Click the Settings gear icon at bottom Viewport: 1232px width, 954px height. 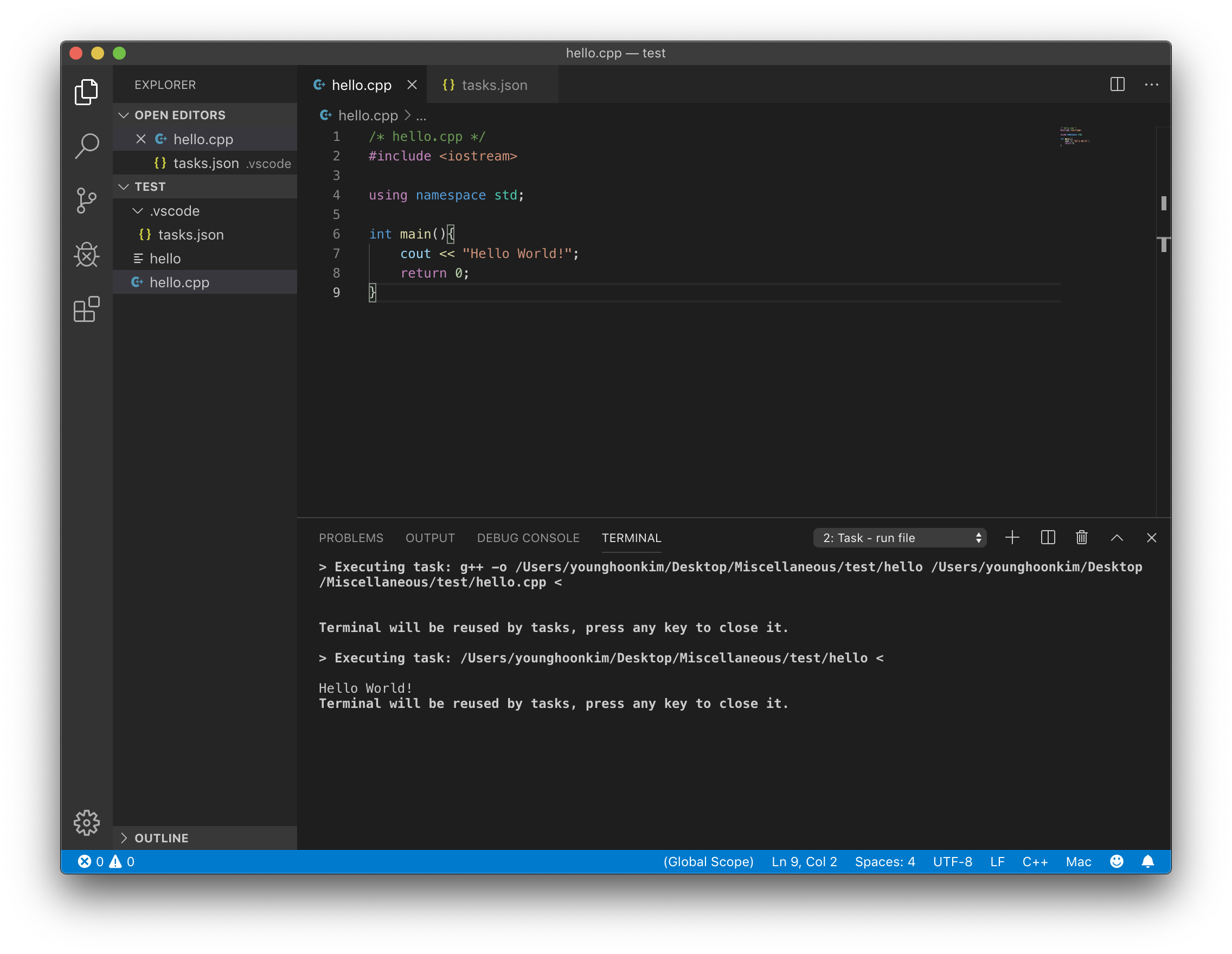click(86, 821)
